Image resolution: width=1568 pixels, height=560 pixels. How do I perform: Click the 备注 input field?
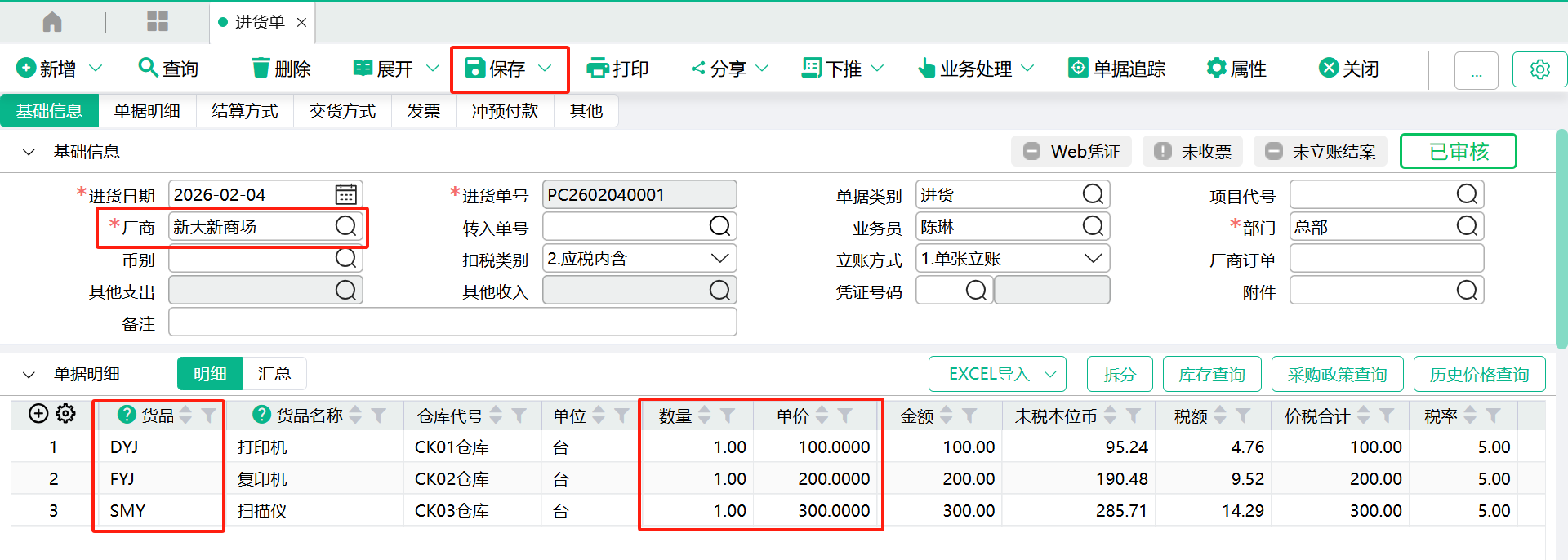[452, 322]
